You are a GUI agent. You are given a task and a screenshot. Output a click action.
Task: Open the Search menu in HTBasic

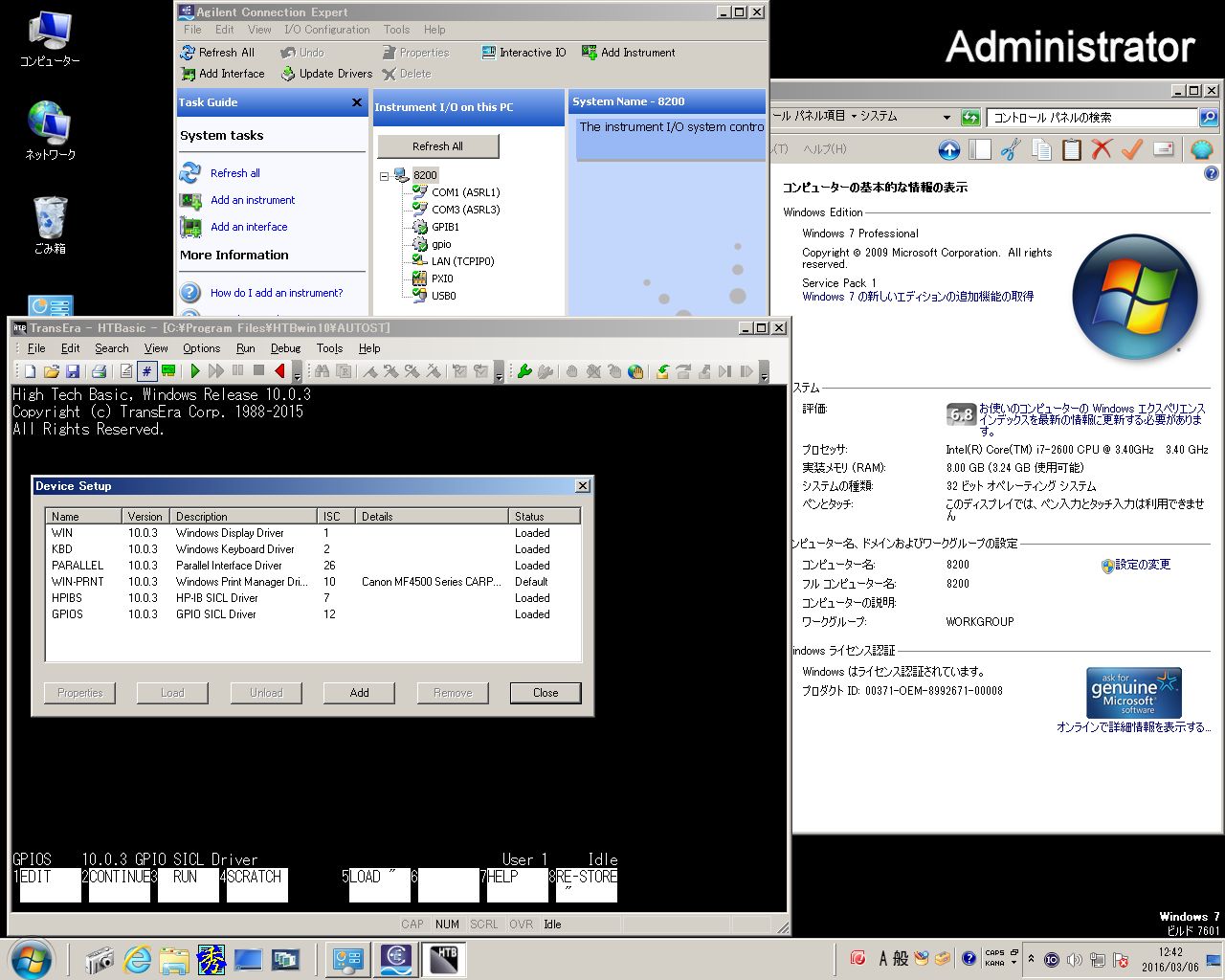(111, 348)
